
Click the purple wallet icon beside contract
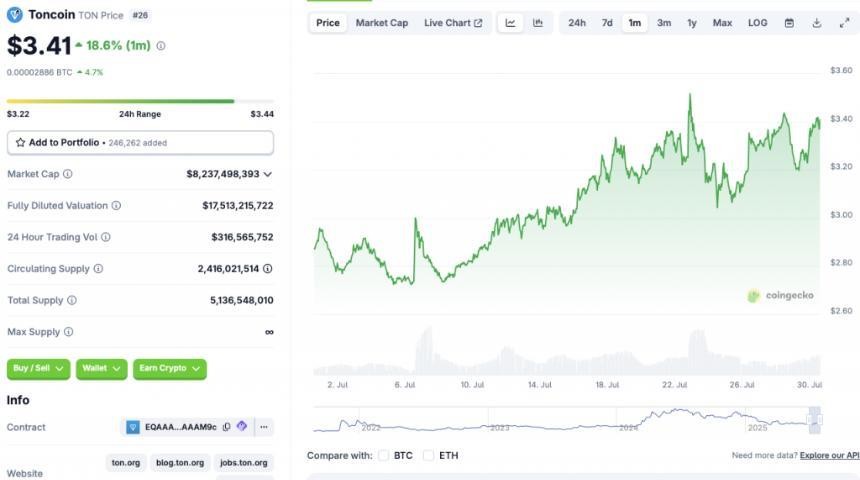tap(242, 426)
